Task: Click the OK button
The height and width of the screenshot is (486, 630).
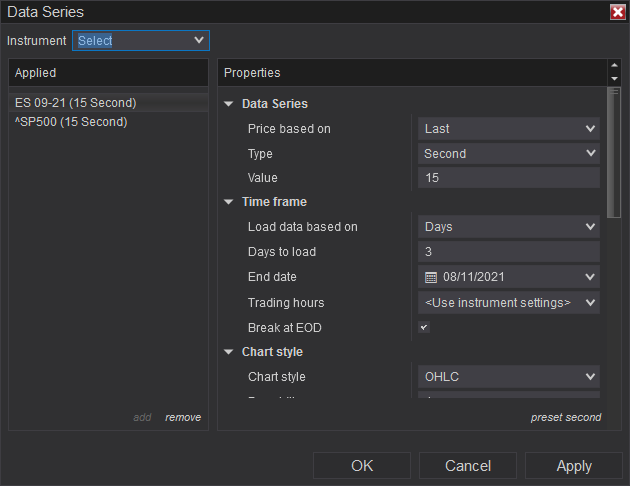Action: click(362, 465)
